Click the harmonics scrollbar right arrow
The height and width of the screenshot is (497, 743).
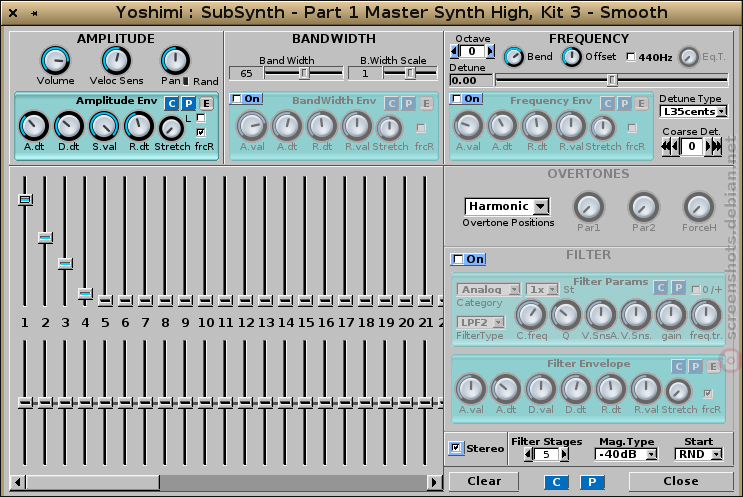click(434, 482)
